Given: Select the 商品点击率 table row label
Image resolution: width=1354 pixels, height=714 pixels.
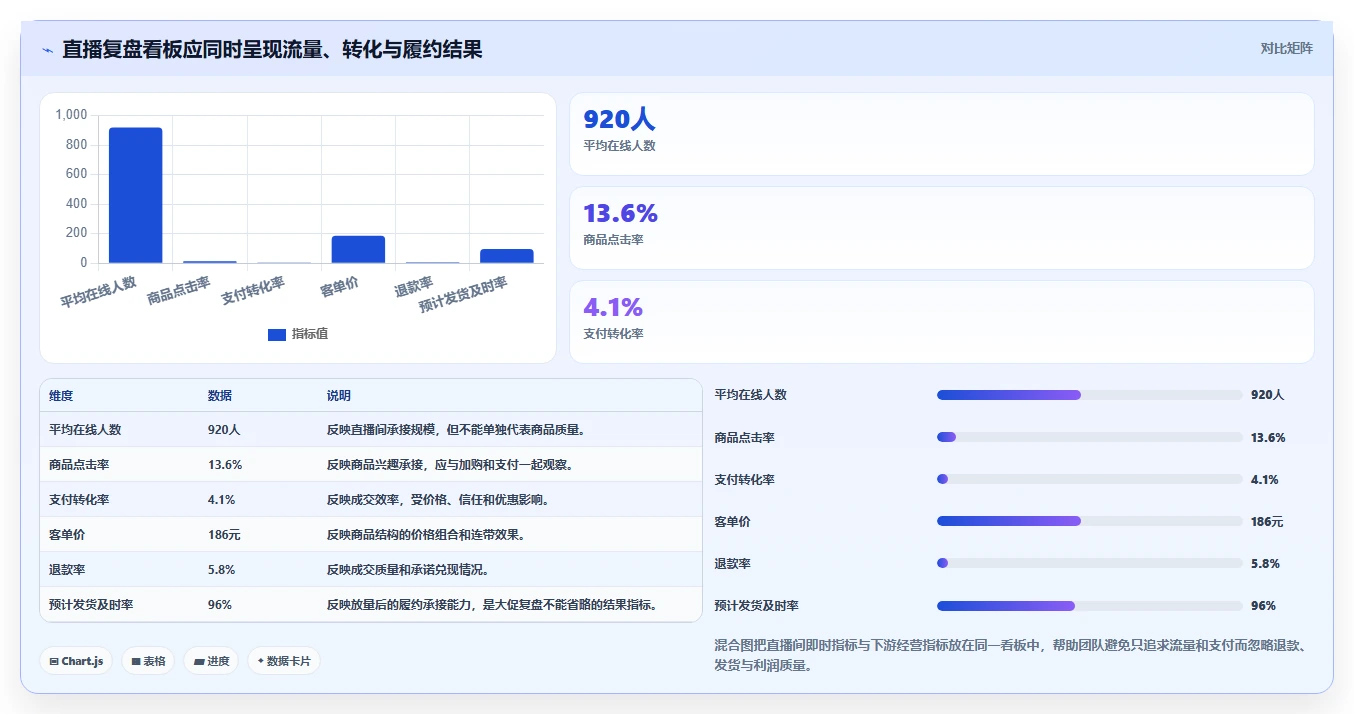Looking at the screenshot, I should point(79,465).
